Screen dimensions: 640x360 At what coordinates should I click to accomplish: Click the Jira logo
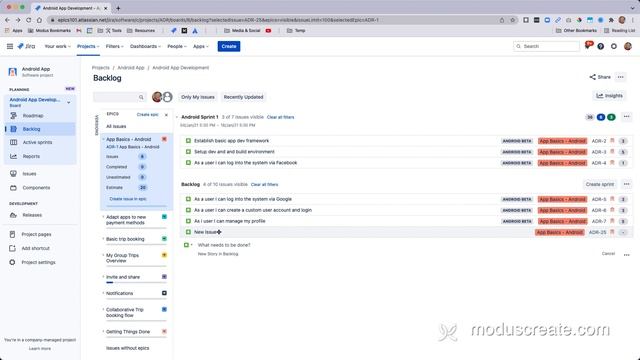(26, 47)
